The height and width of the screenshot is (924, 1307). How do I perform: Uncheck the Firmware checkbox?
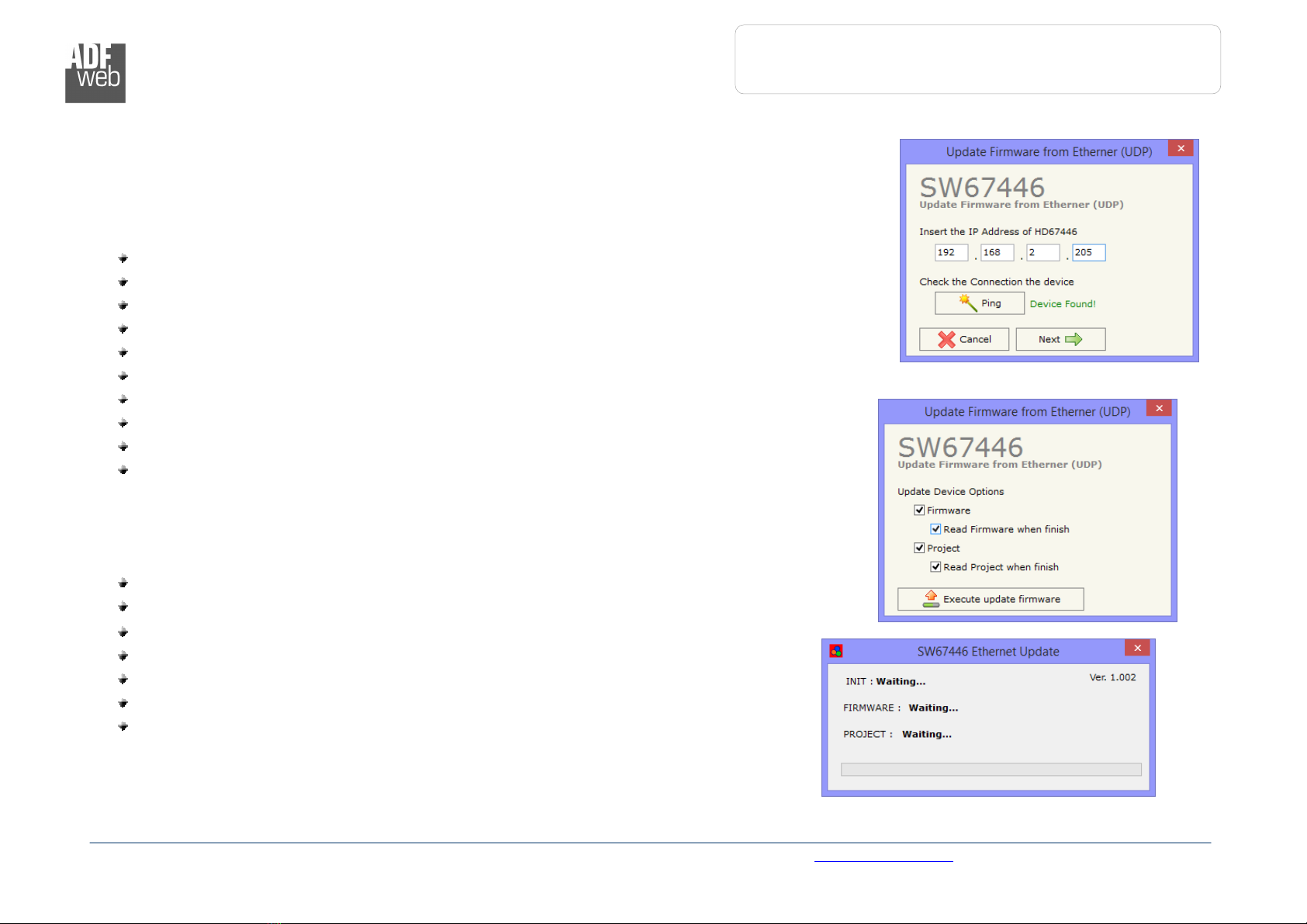point(919,510)
